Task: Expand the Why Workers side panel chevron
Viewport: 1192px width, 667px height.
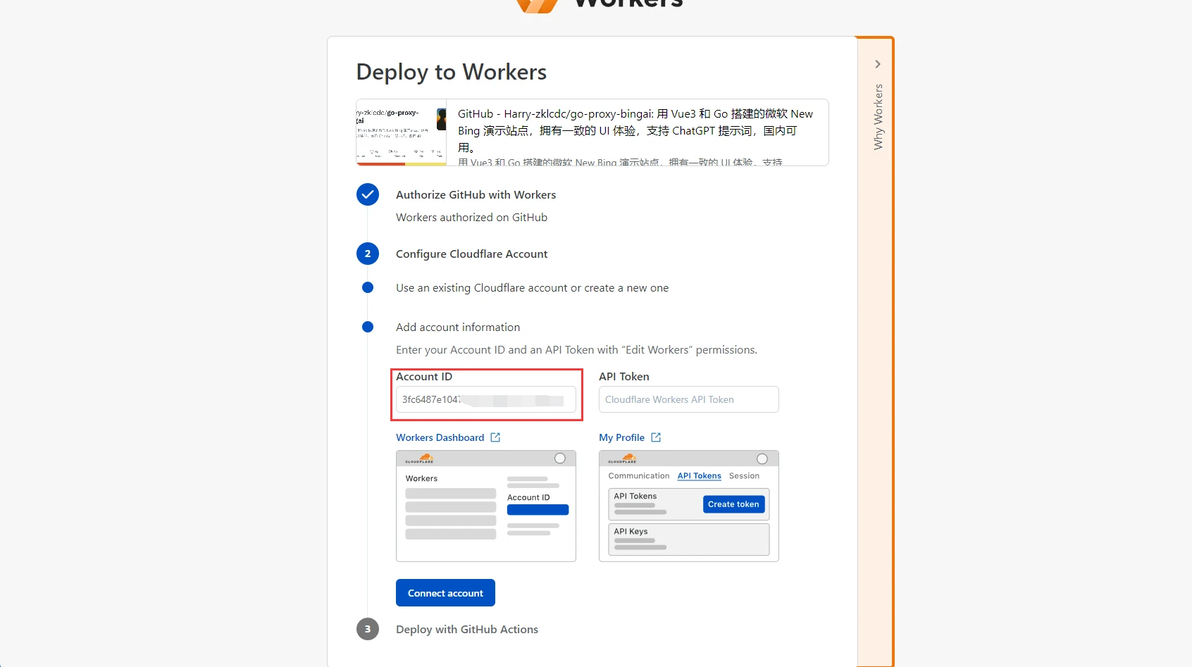Action: (x=877, y=64)
